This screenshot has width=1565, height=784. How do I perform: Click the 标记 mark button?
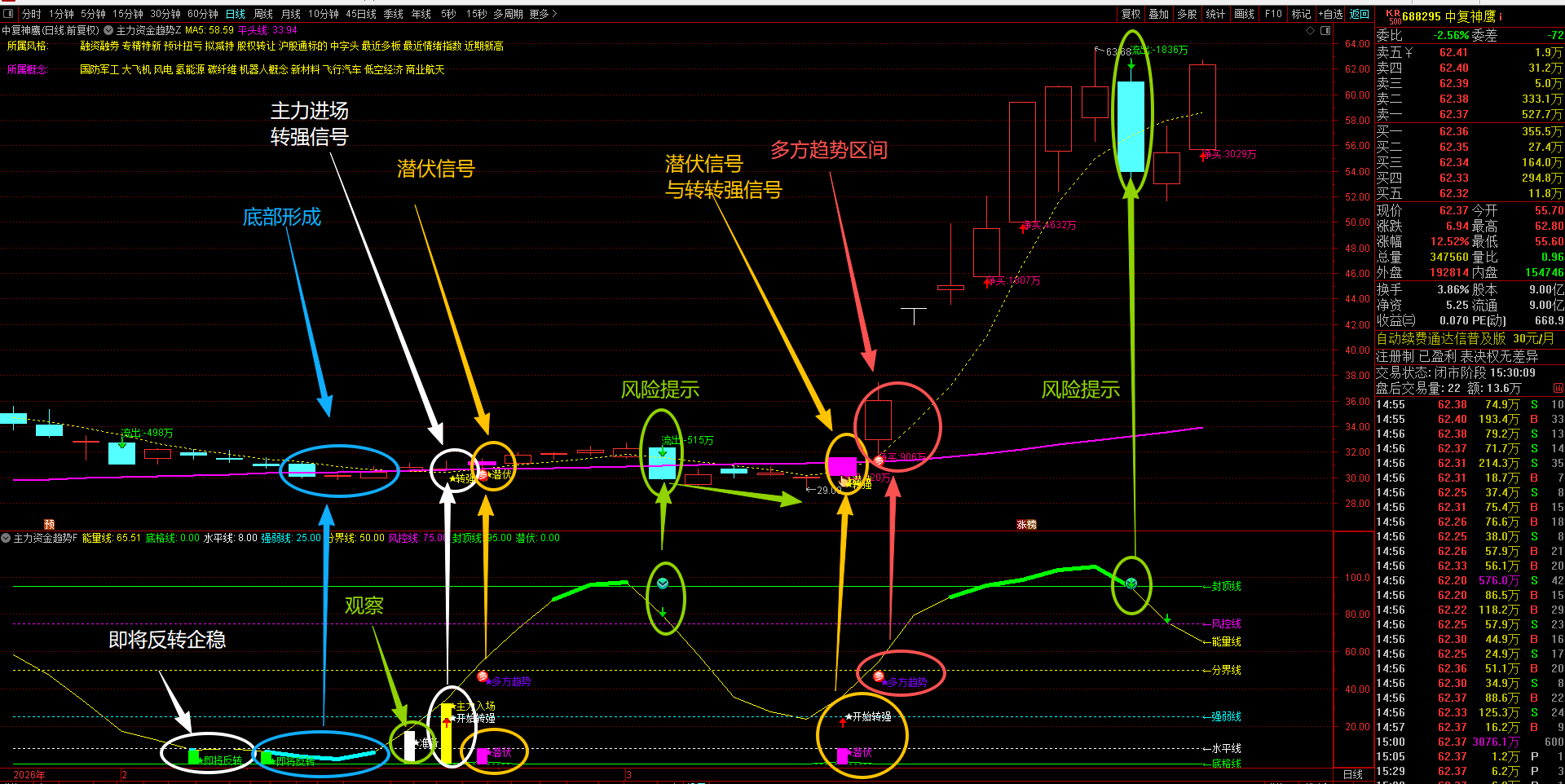coord(1302,14)
